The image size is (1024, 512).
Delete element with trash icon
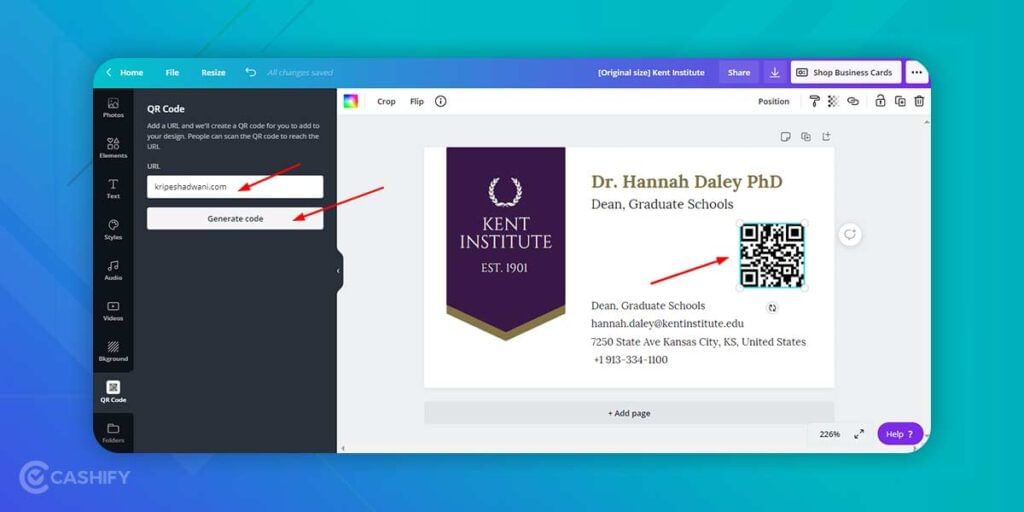click(919, 101)
